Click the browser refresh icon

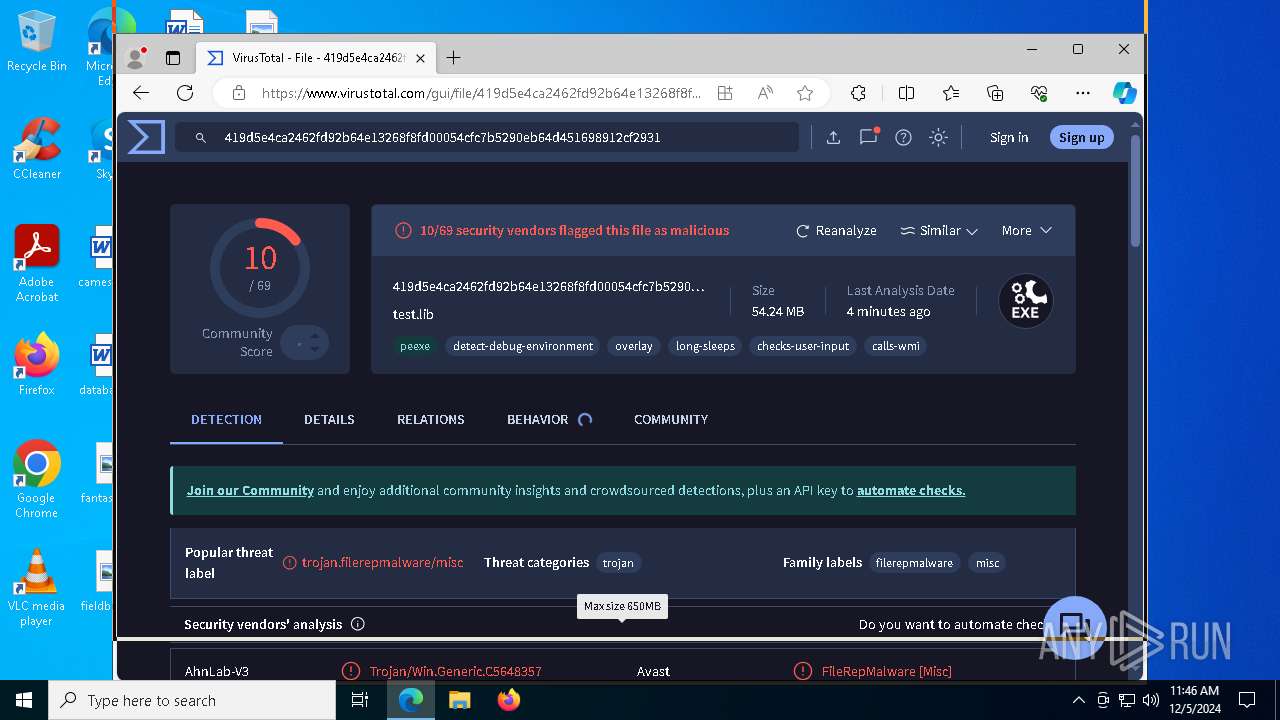click(185, 93)
